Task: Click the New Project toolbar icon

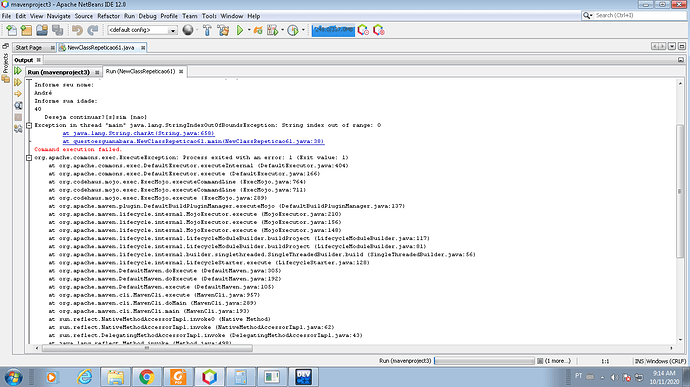Action: pyautogui.click(x=26, y=30)
